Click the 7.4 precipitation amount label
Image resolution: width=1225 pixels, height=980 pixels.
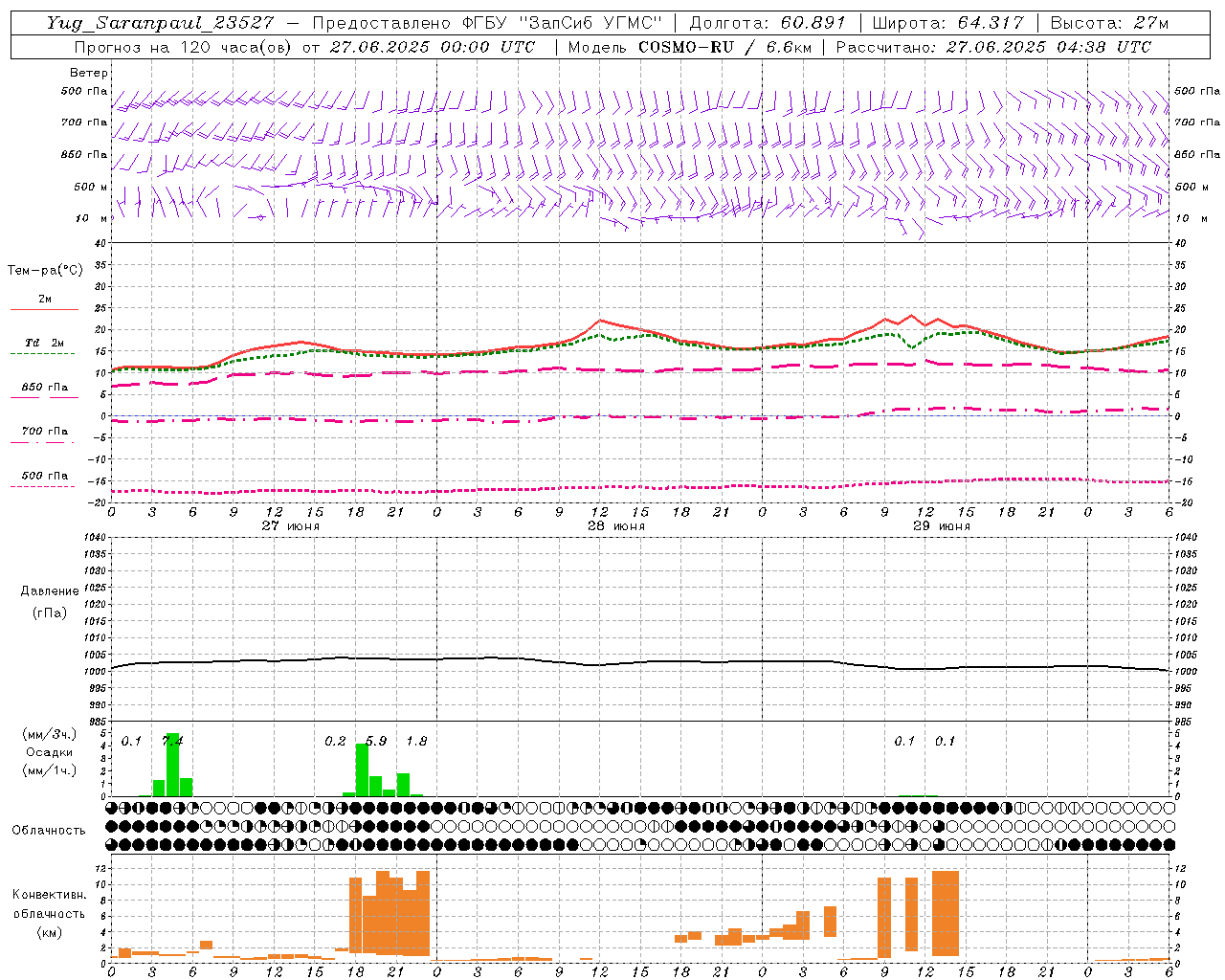(173, 741)
